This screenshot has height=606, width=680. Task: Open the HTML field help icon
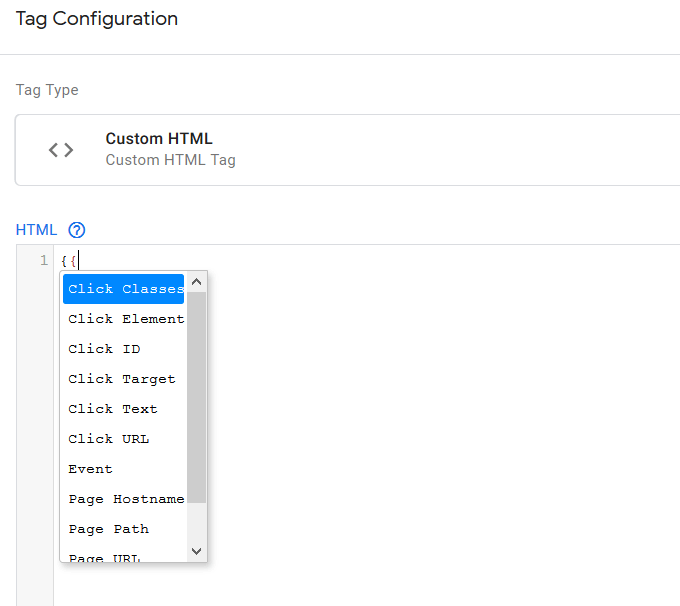tap(77, 230)
